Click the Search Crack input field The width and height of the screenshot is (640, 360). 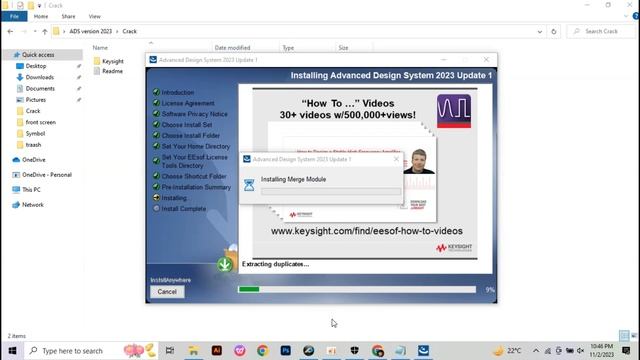point(602,31)
